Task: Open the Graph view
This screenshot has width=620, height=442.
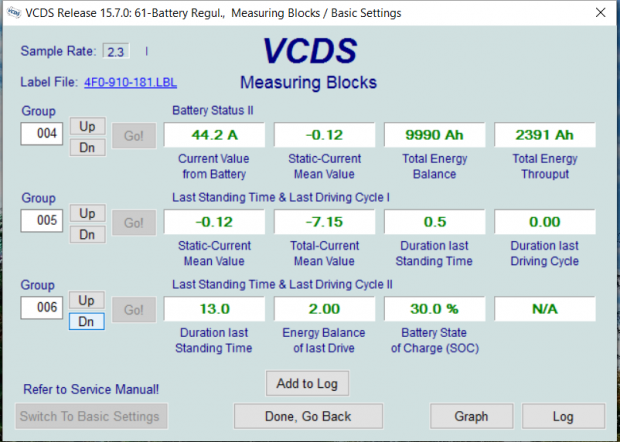Action: tap(471, 416)
